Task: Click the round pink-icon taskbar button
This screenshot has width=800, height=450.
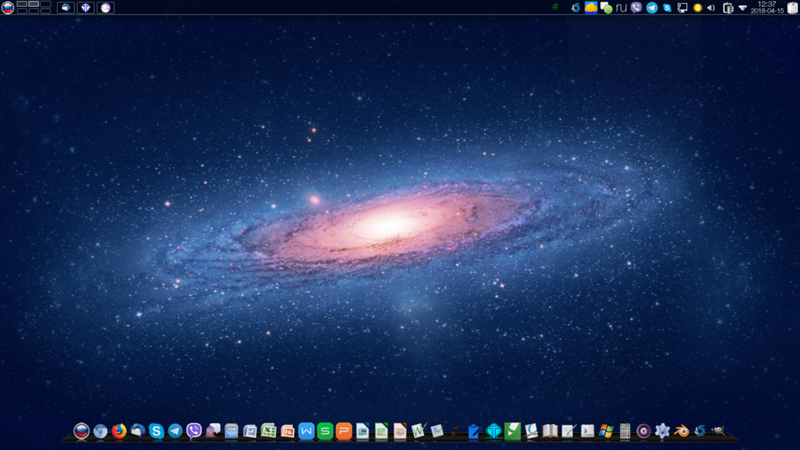Action: pos(106,8)
